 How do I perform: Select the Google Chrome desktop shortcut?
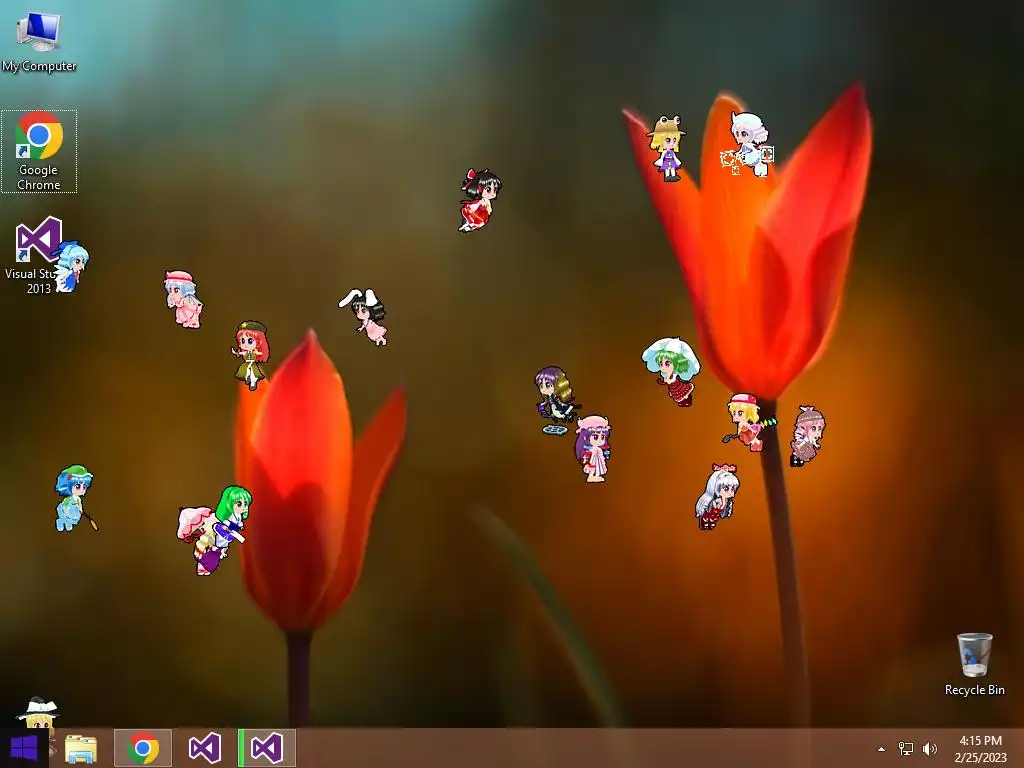click(39, 152)
